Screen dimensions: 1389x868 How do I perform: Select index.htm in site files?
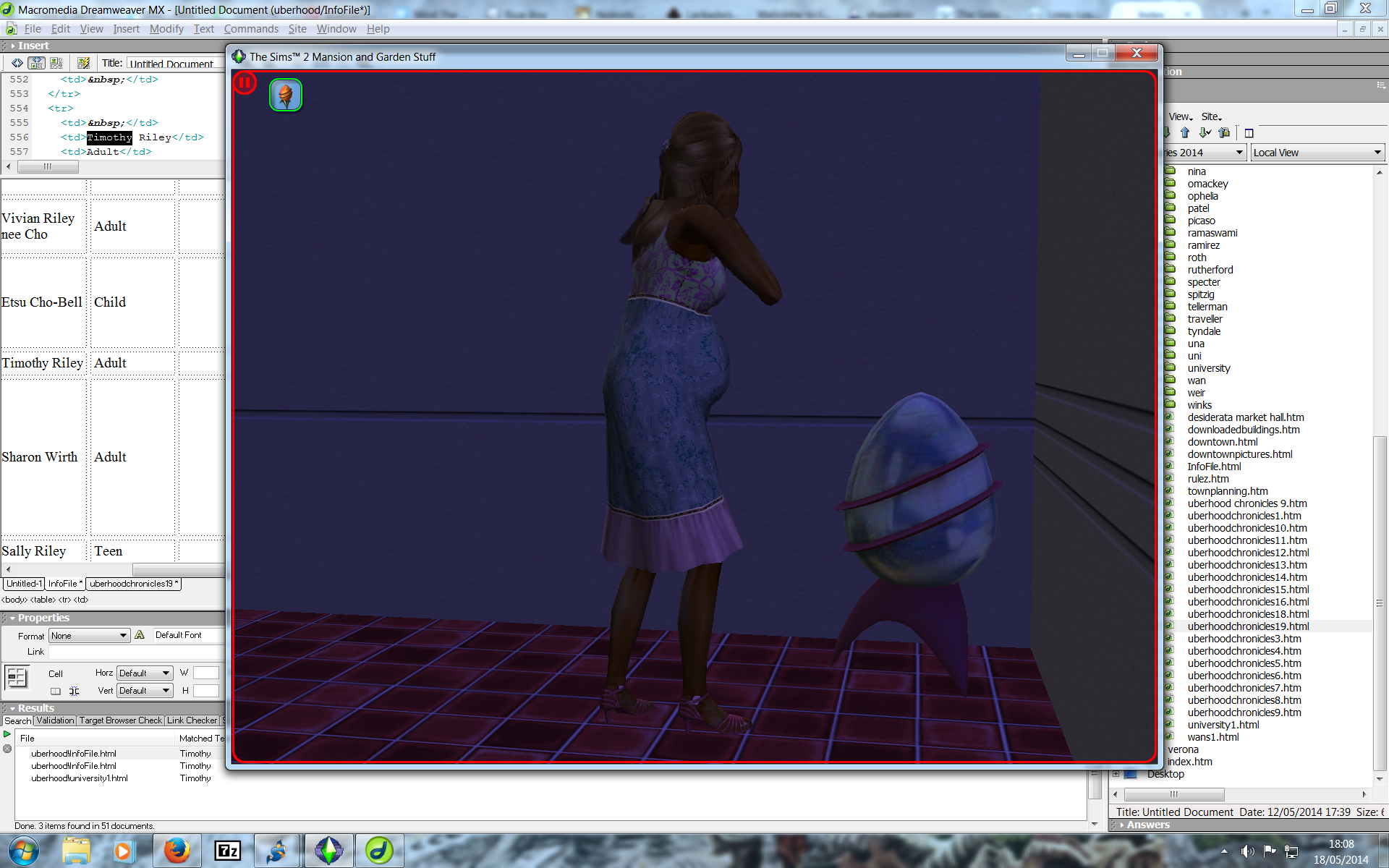pos(1190,762)
